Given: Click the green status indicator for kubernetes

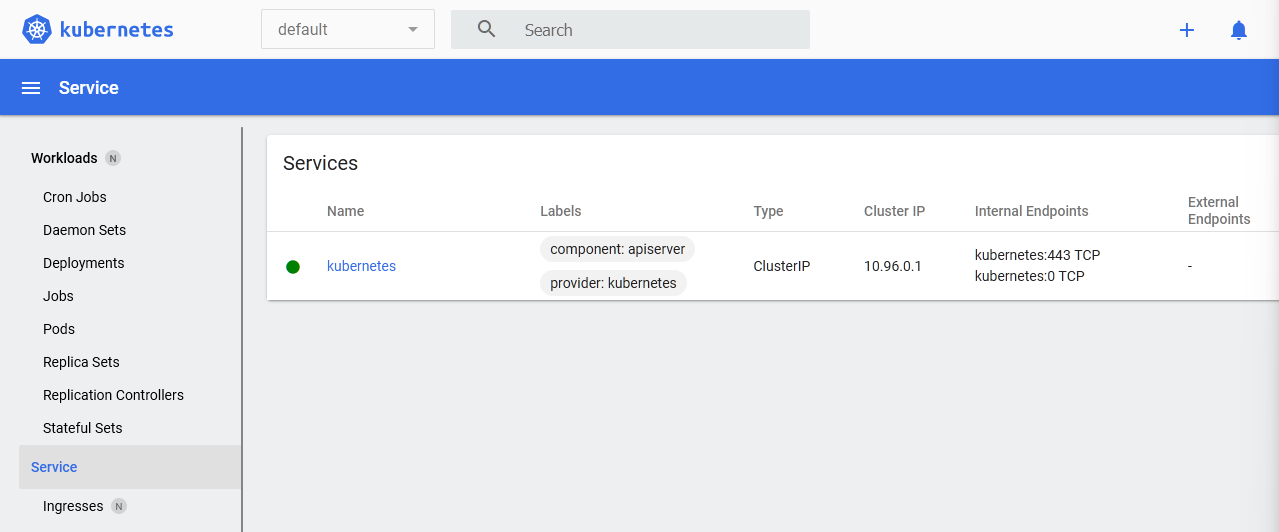Looking at the screenshot, I should coord(293,267).
